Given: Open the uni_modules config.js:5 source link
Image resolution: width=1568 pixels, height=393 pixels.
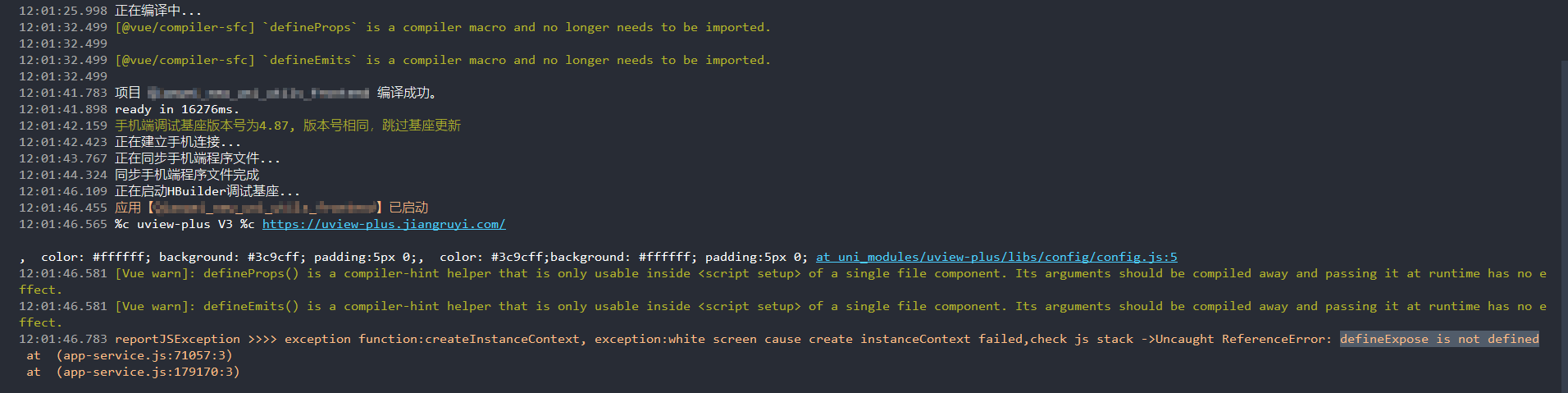Looking at the screenshot, I should pos(996,257).
